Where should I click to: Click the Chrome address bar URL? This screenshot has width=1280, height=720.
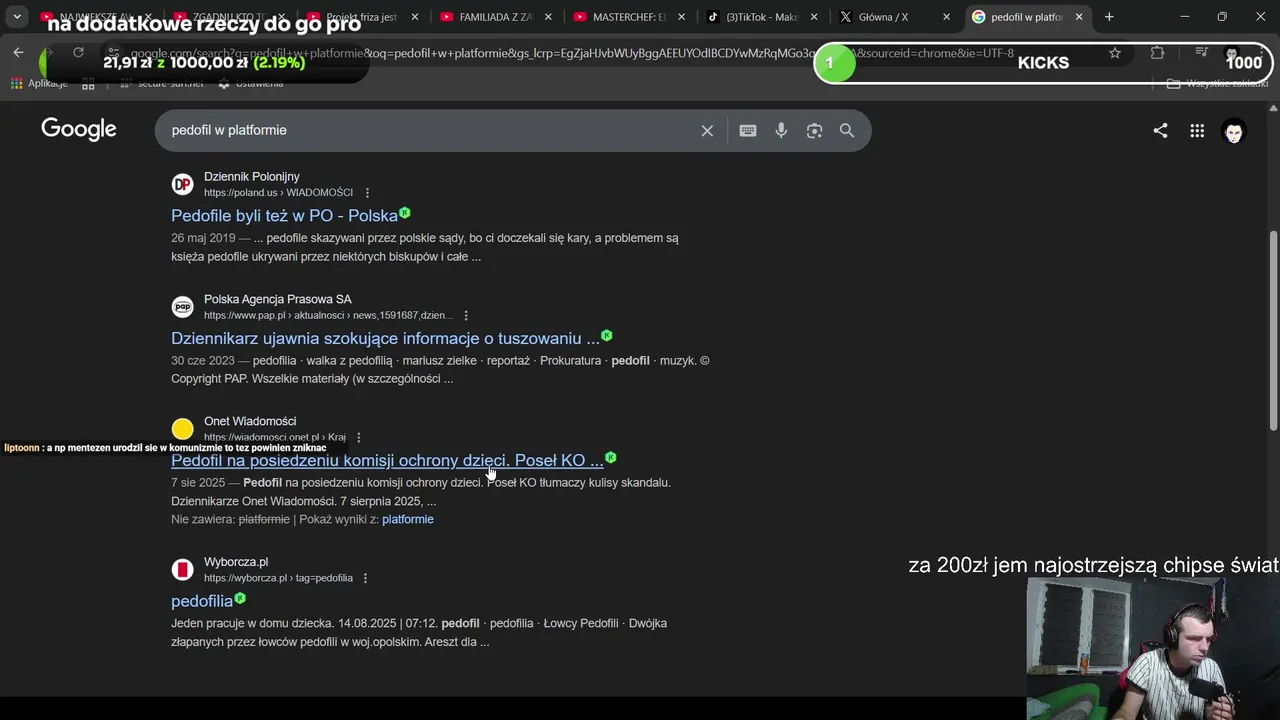point(572,53)
